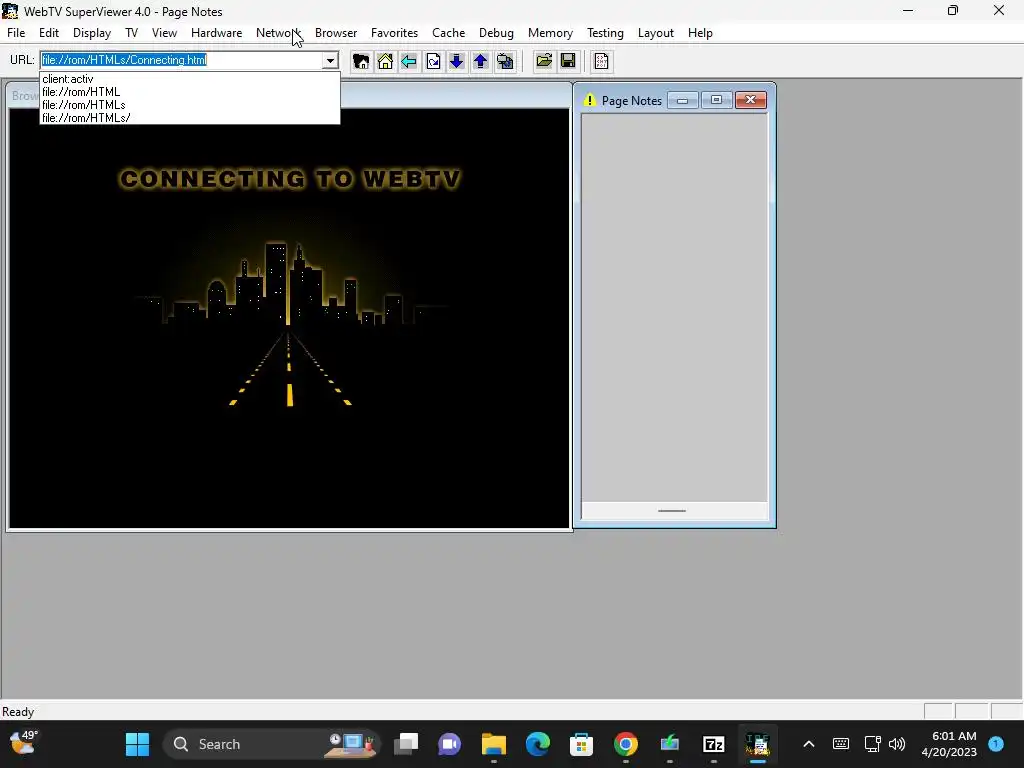The height and width of the screenshot is (768, 1024).
Task: Click the black house home-page toolbar icon
Action: click(360, 61)
